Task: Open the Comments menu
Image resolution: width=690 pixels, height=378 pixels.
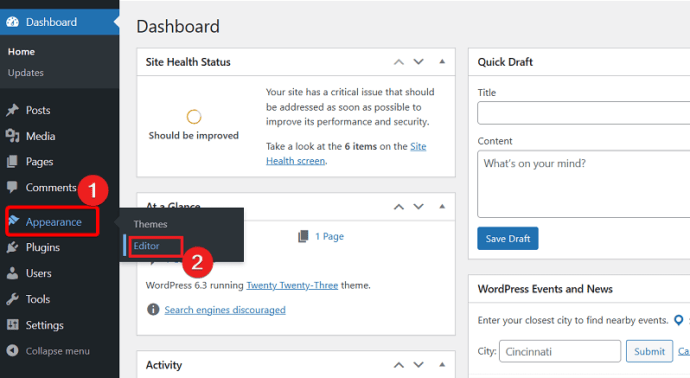Action: [51, 187]
